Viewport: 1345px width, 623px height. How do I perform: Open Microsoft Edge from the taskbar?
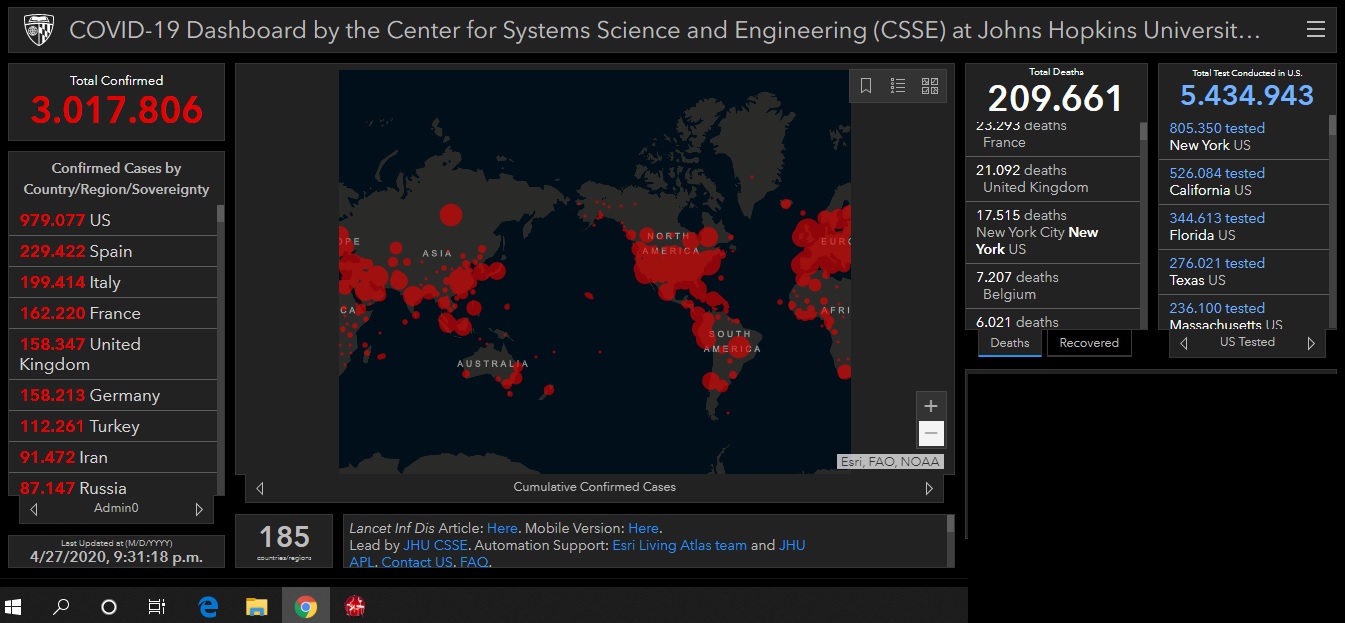(x=208, y=606)
